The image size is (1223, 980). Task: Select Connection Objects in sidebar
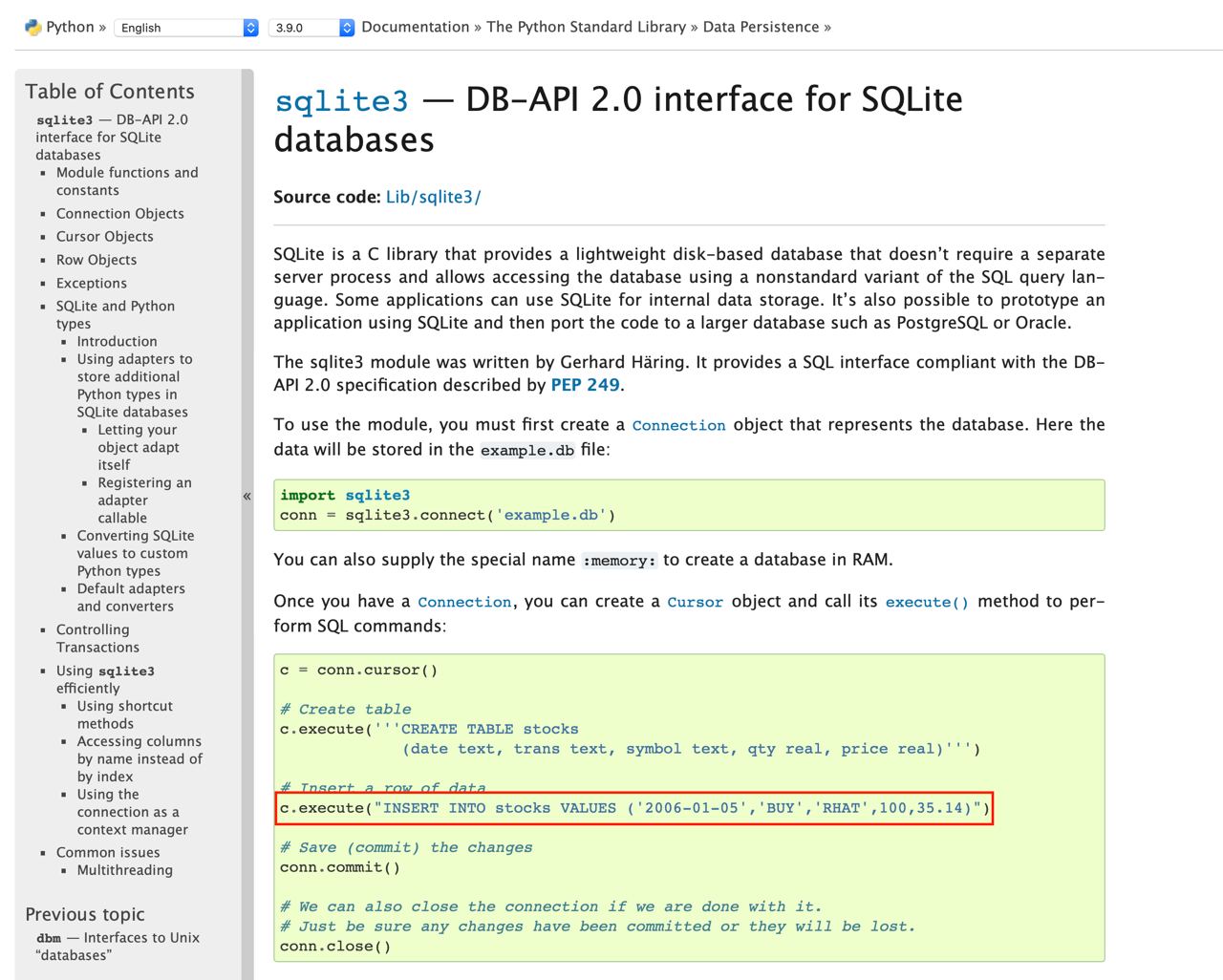pyautogui.click(x=120, y=214)
